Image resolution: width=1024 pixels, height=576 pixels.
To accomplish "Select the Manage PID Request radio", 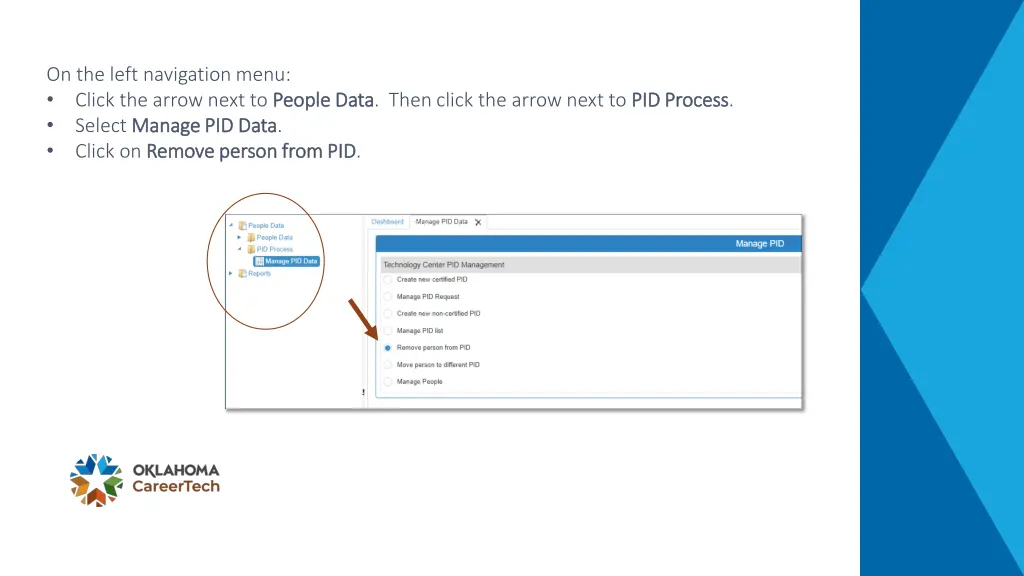I will click(387, 296).
